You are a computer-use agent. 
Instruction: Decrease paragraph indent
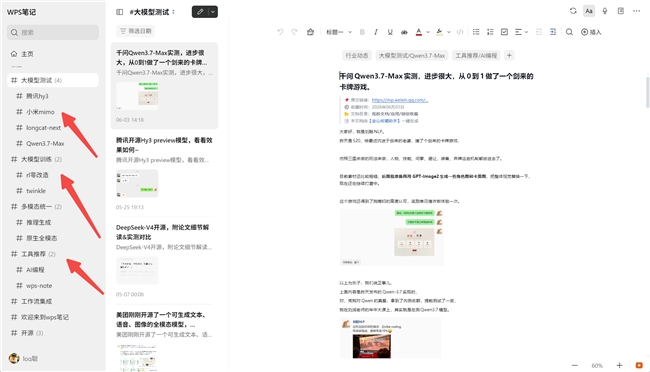539,32
